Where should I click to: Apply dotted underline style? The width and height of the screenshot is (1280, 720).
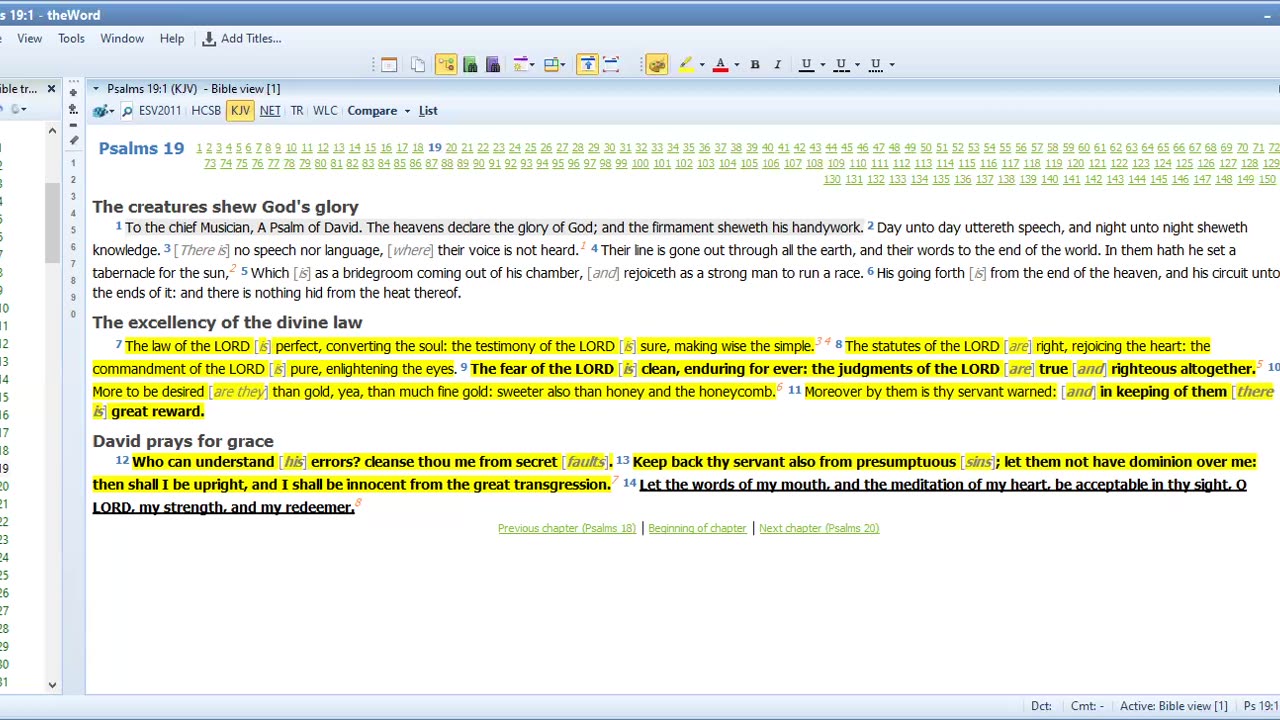tap(876, 64)
